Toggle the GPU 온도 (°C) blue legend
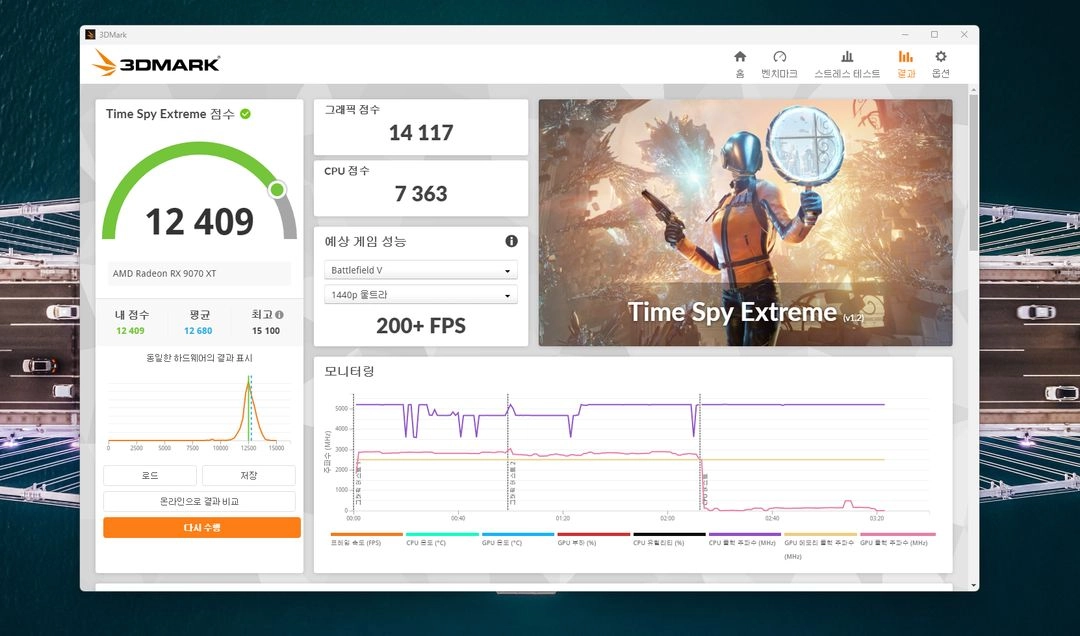This screenshot has height=636, width=1080. 517,539
